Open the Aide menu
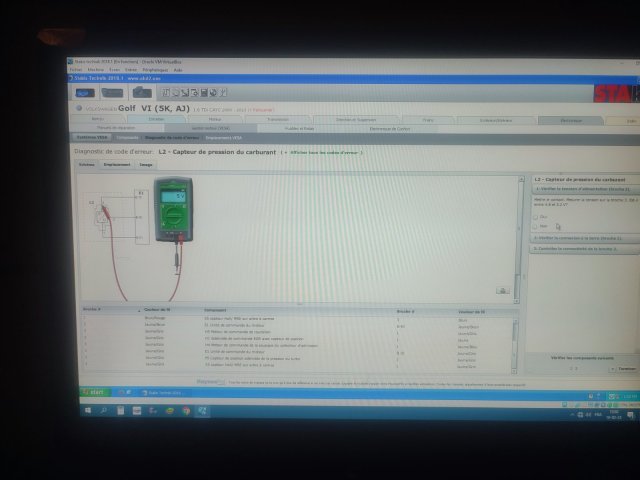The image size is (640, 480). pos(178,70)
